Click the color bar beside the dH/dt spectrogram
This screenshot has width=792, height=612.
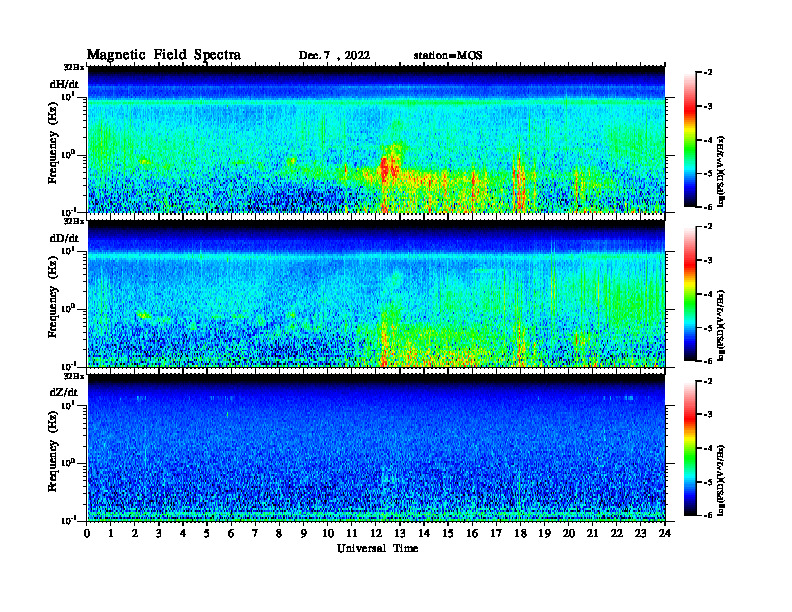(690, 140)
